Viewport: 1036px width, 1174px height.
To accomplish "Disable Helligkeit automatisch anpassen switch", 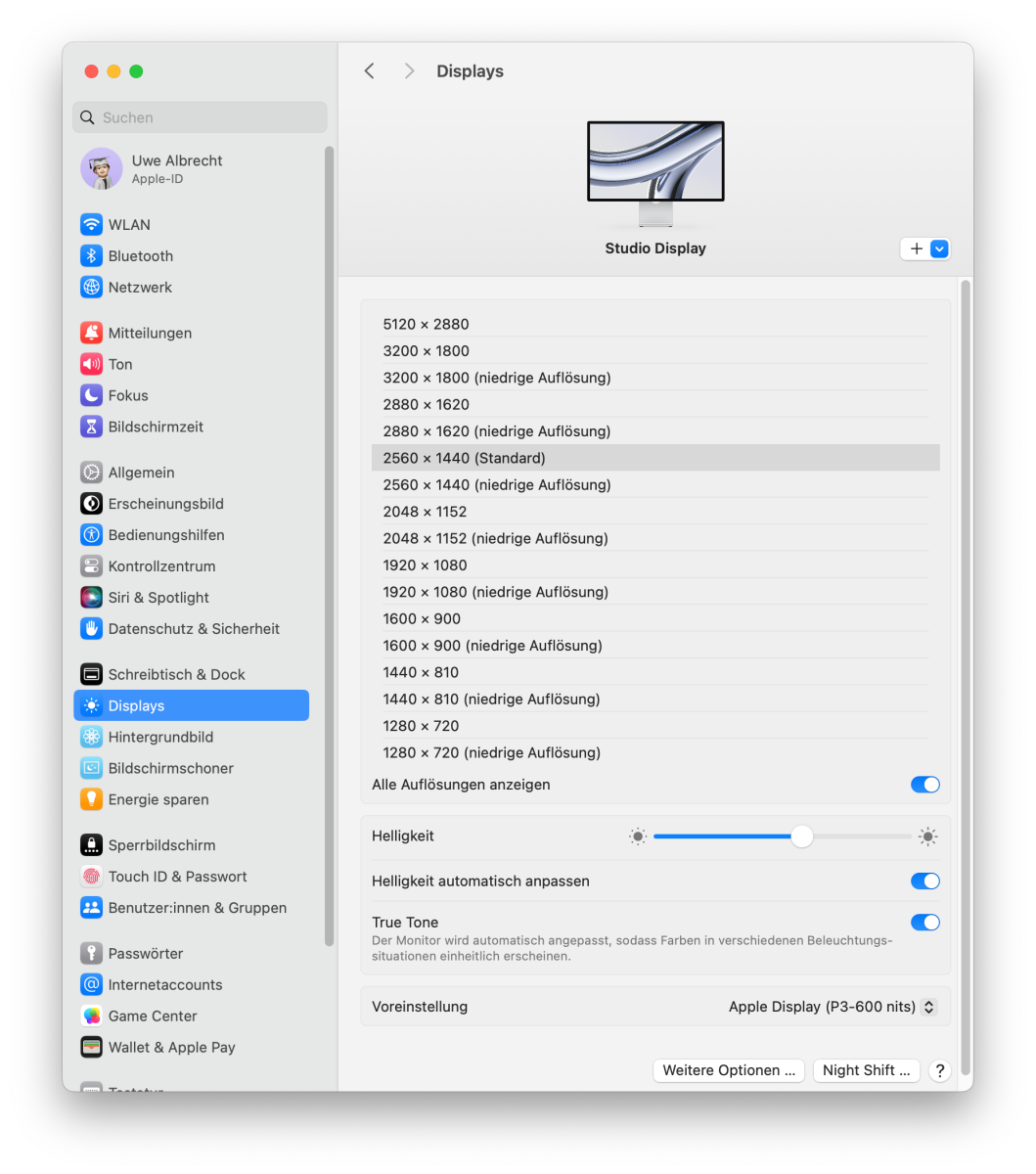I will click(x=924, y=881).
